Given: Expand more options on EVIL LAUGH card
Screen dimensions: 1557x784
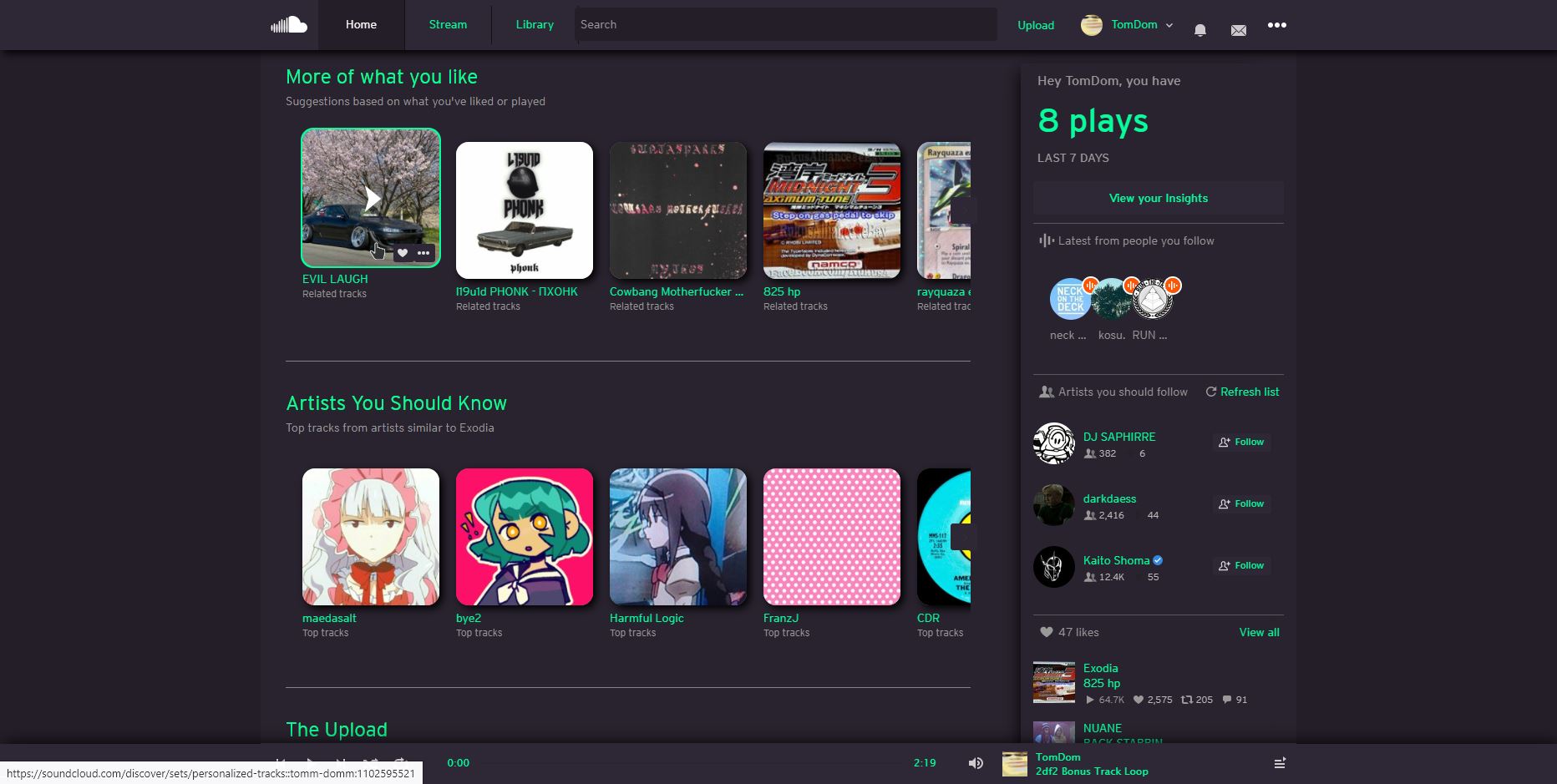Looking at the screenshot, I should tap(423, 252).
